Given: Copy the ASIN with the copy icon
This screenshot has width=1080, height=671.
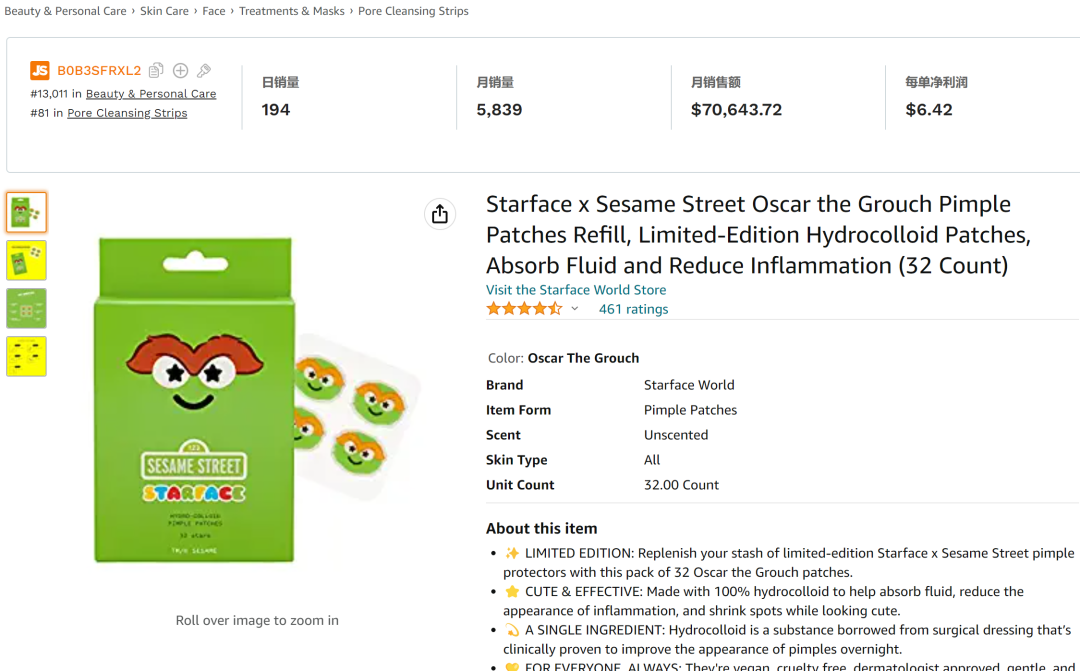Looking at the screenshot, I should [156, 71].
